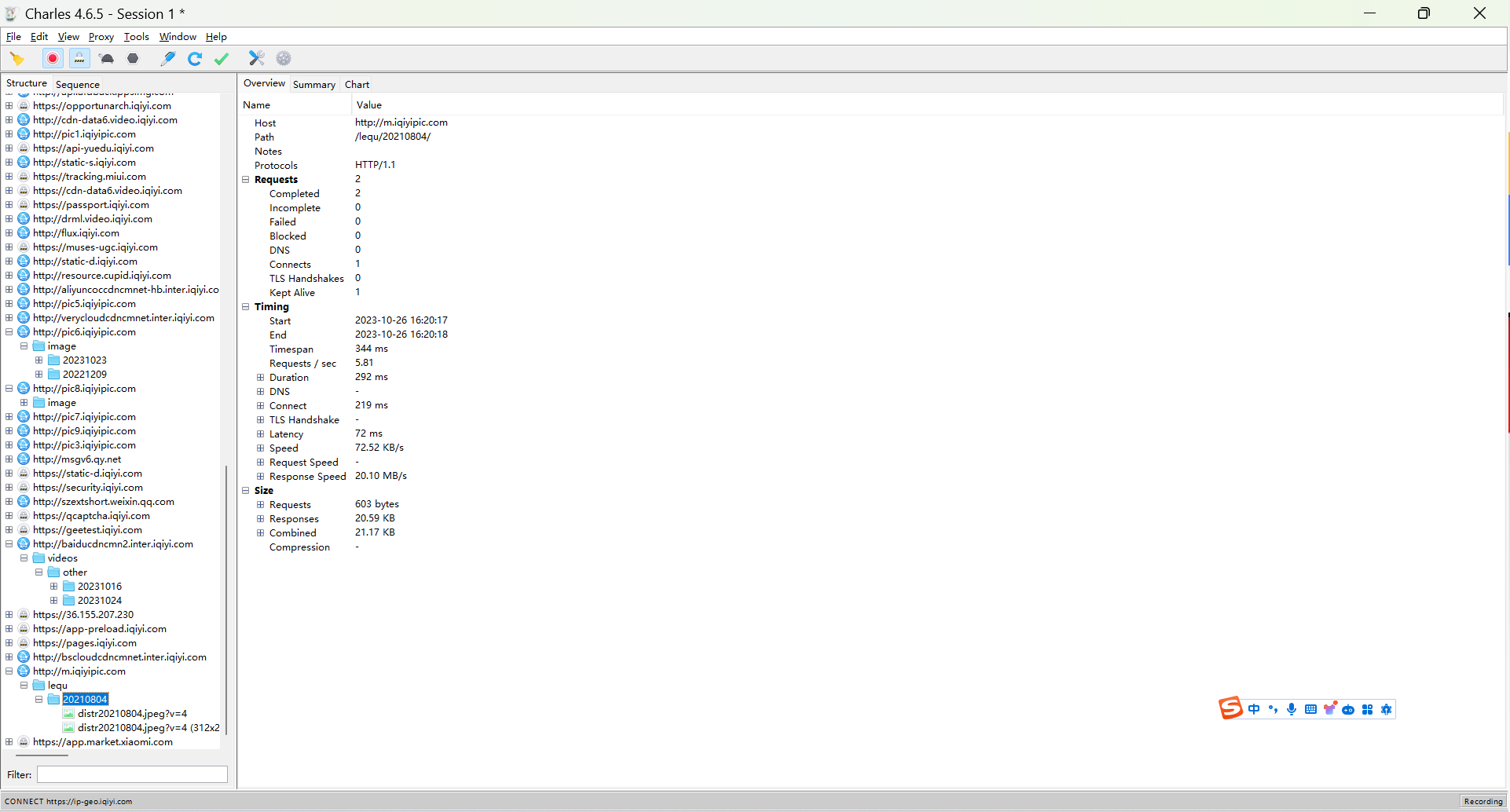This screenshot has height=812, width=1510.
Task: Open the Help menu
Action: pos(216,36)
